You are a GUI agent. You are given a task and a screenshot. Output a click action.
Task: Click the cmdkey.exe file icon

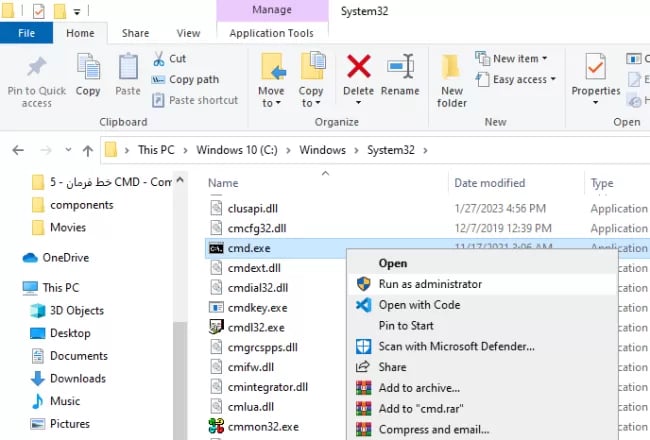[x=216, y=307]
